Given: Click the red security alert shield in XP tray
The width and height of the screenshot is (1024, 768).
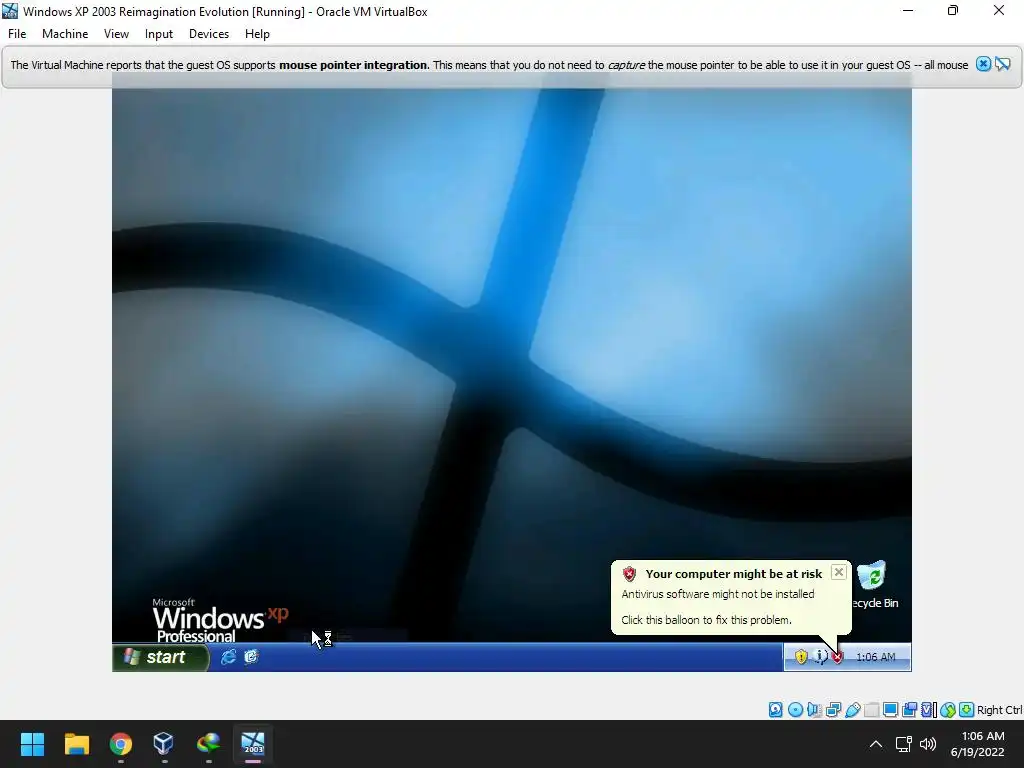Looking at the screenshot, I should coord(838,658).
